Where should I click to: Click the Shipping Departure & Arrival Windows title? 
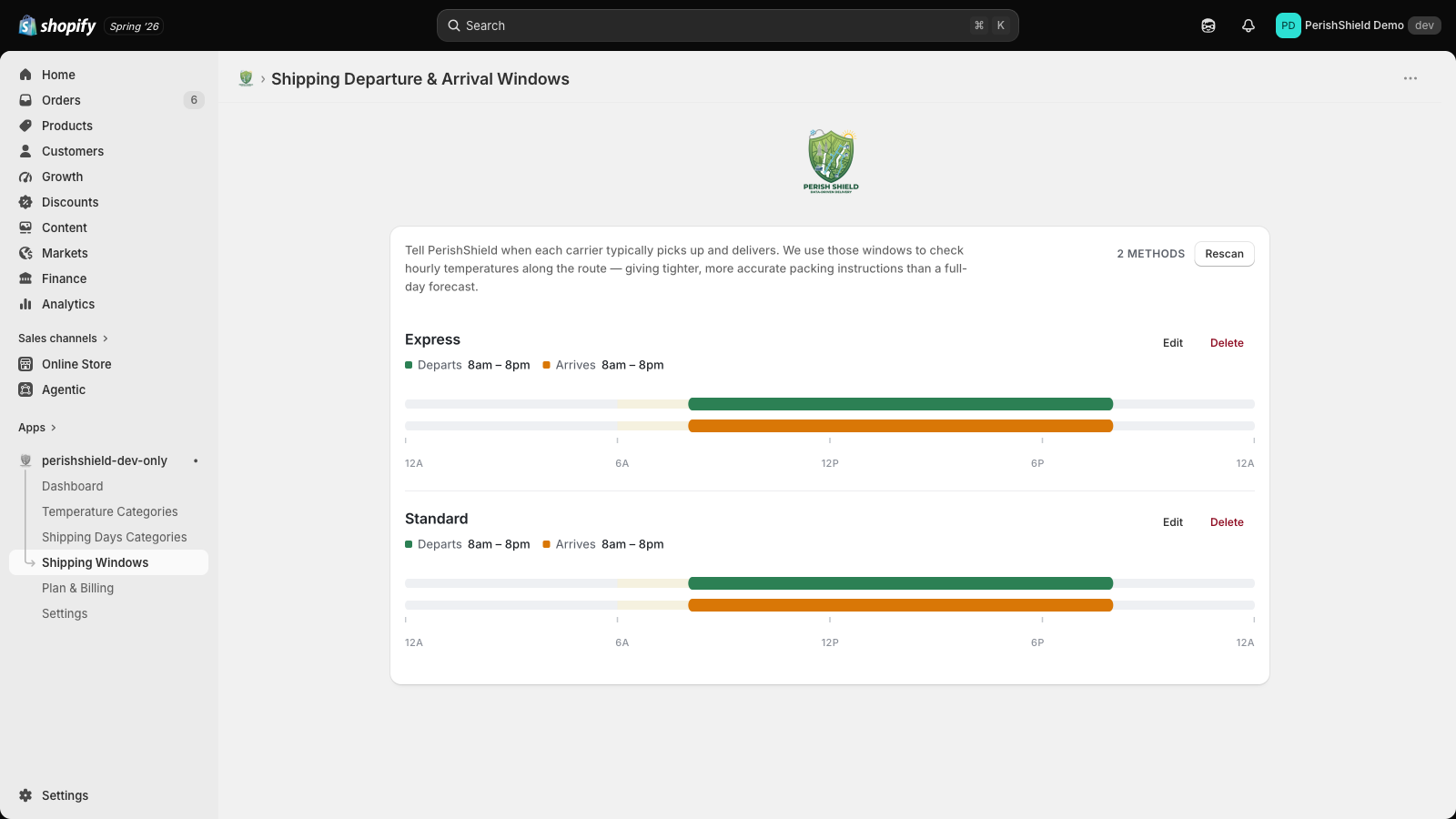[x=420, y=79]
